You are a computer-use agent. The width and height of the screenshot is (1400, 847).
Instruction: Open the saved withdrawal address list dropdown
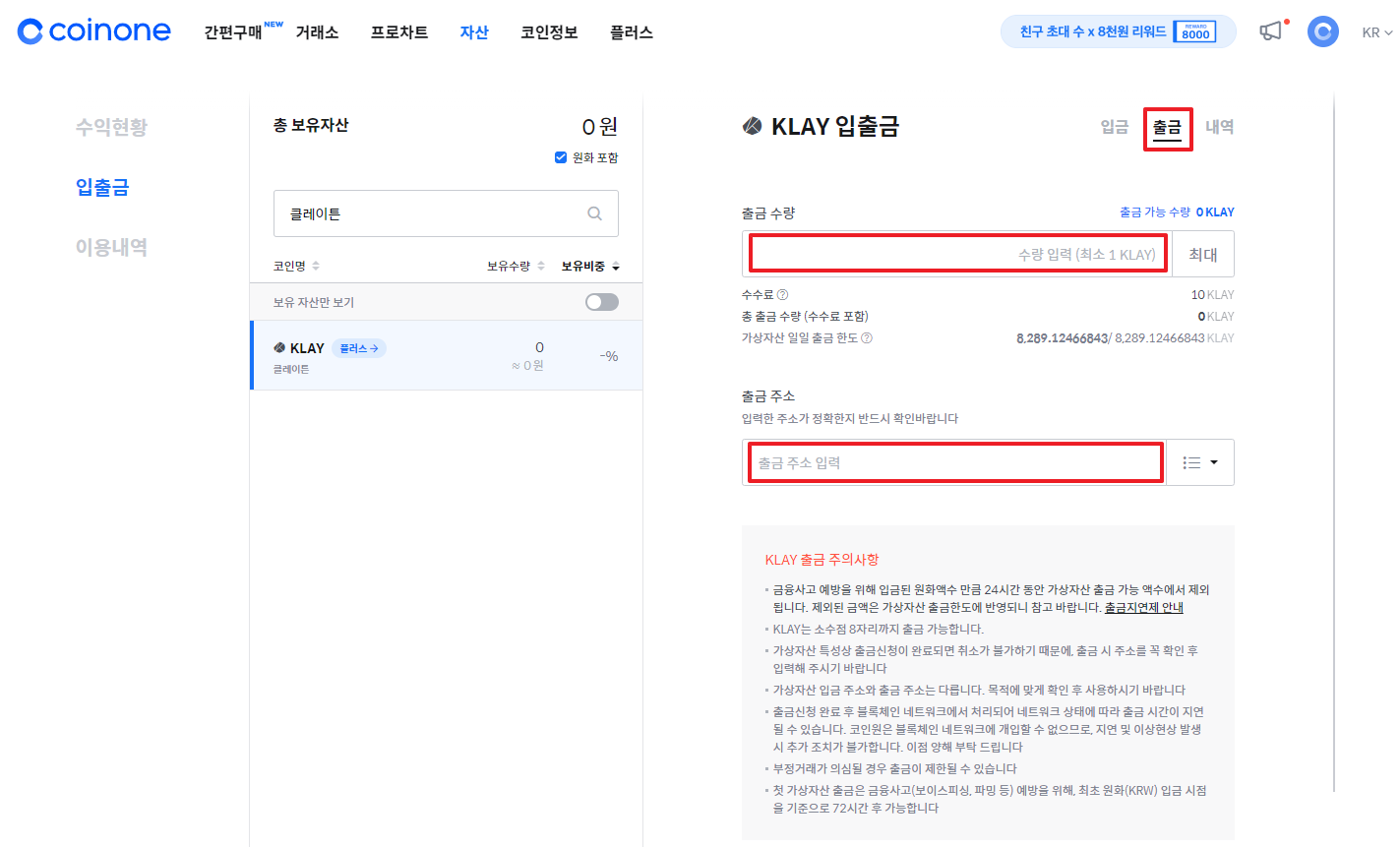pyautogui.click(x=1200, y=462)
